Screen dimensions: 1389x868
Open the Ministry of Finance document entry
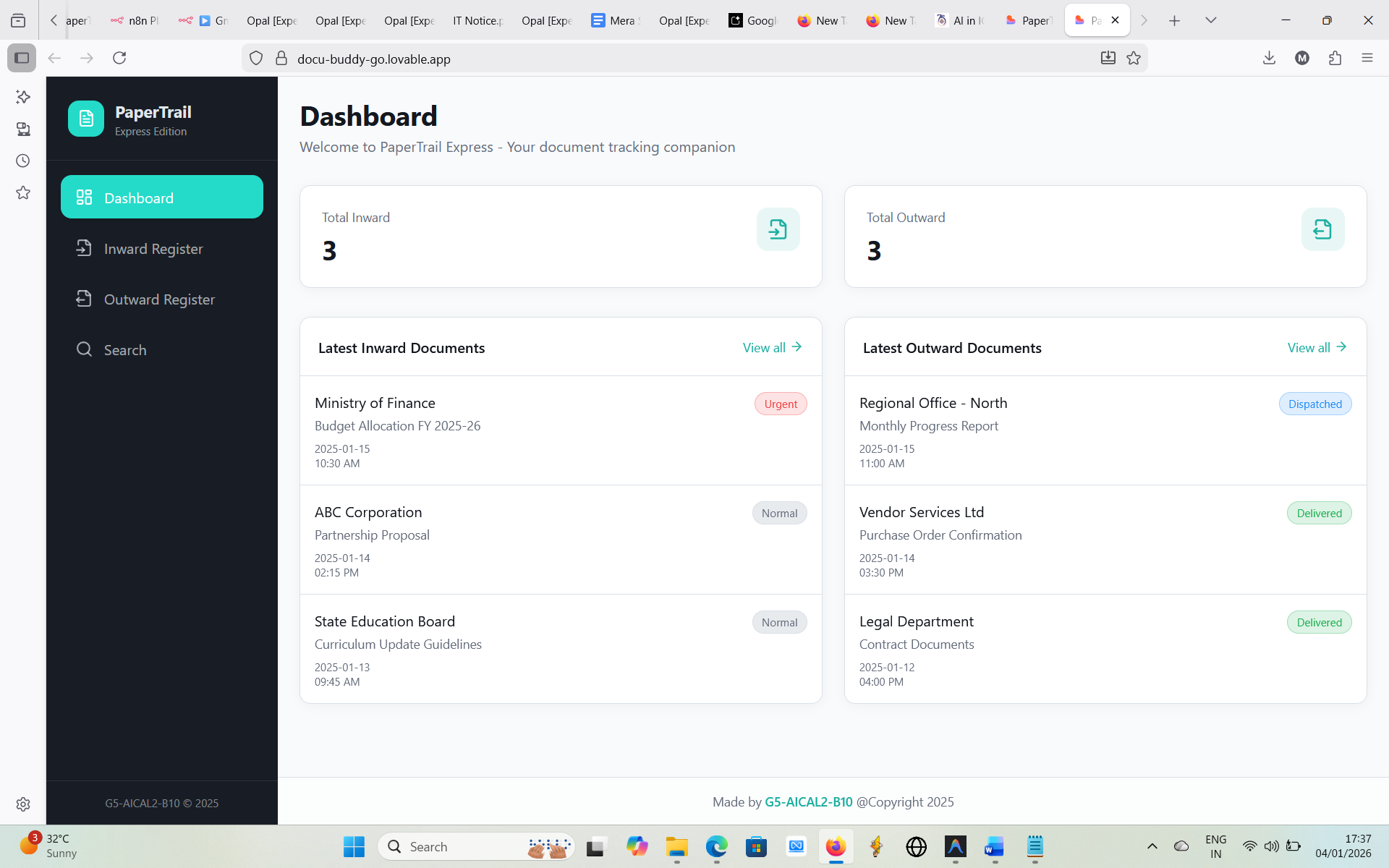375,403
